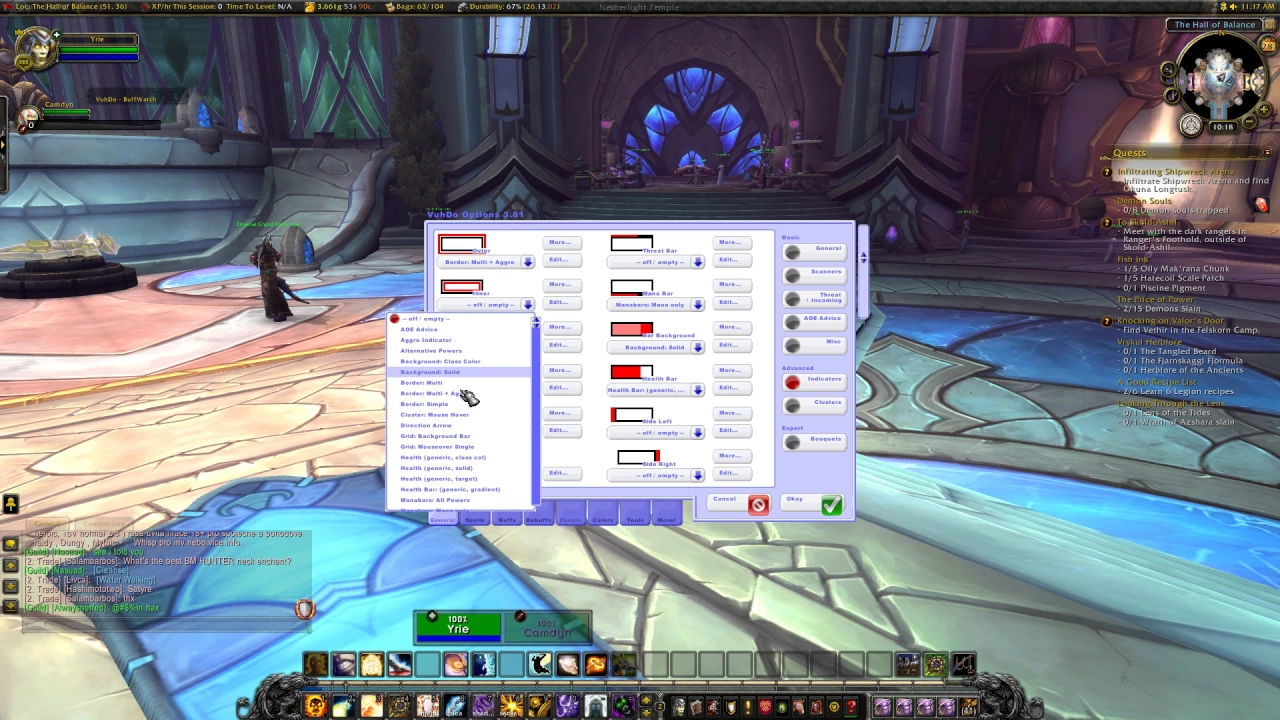The height and width of the screenshot is (720, 1280).
Task: Zoom out the minimap with minus button
Action: point(1249,121)
